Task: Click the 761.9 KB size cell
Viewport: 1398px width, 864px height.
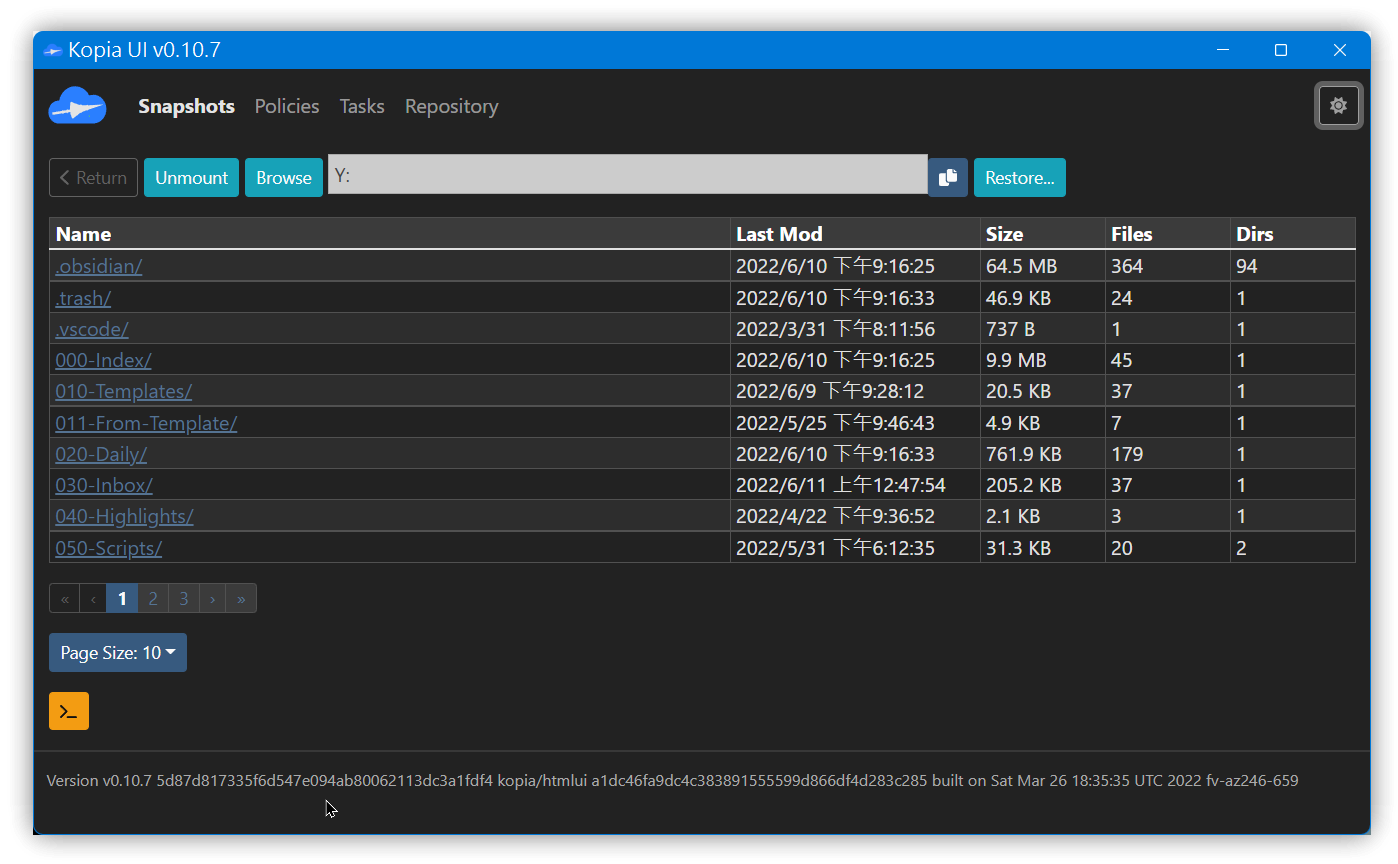Action: click(1043, 454)
